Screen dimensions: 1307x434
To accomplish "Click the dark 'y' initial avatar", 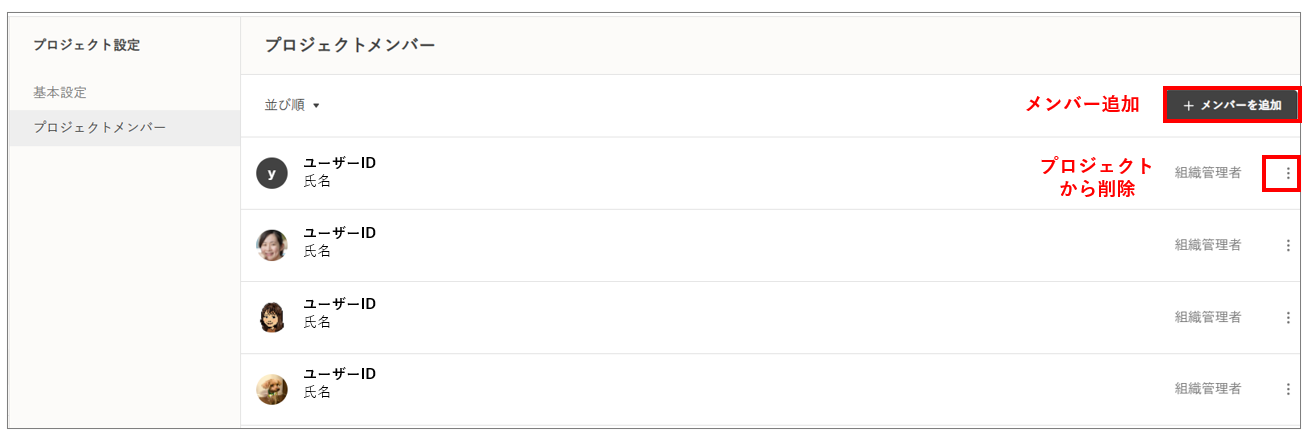I will [272, 173].
